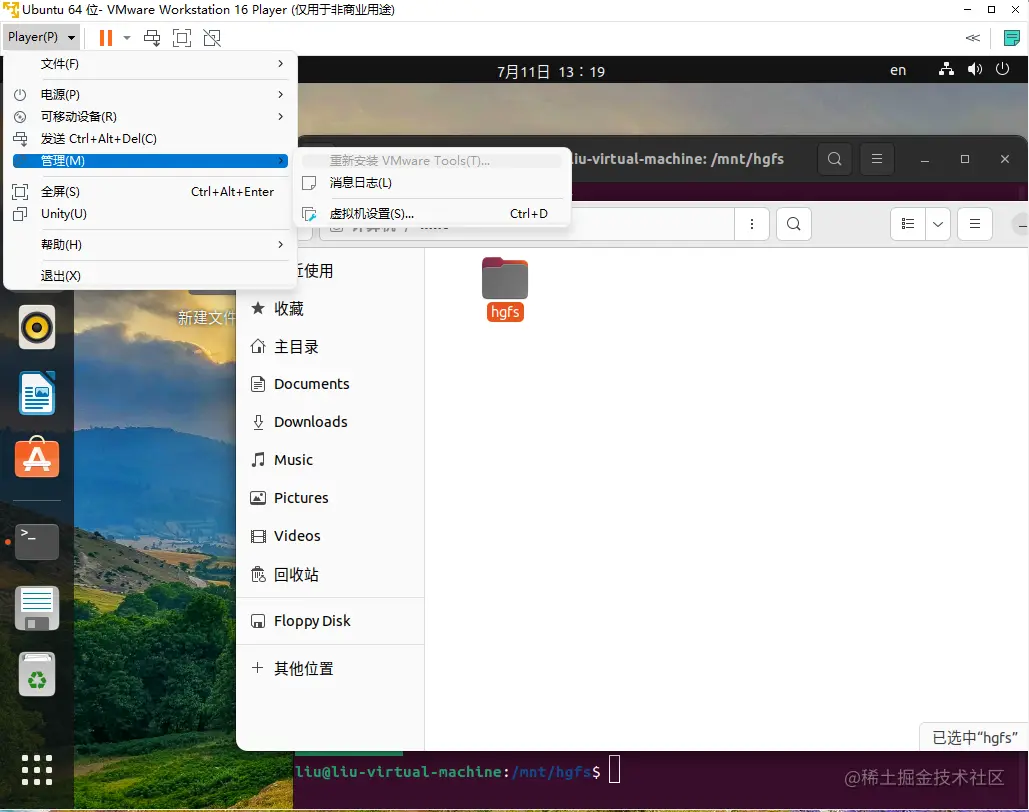
Task: Open the Trash icon in the dock
Action: [37, 674]
